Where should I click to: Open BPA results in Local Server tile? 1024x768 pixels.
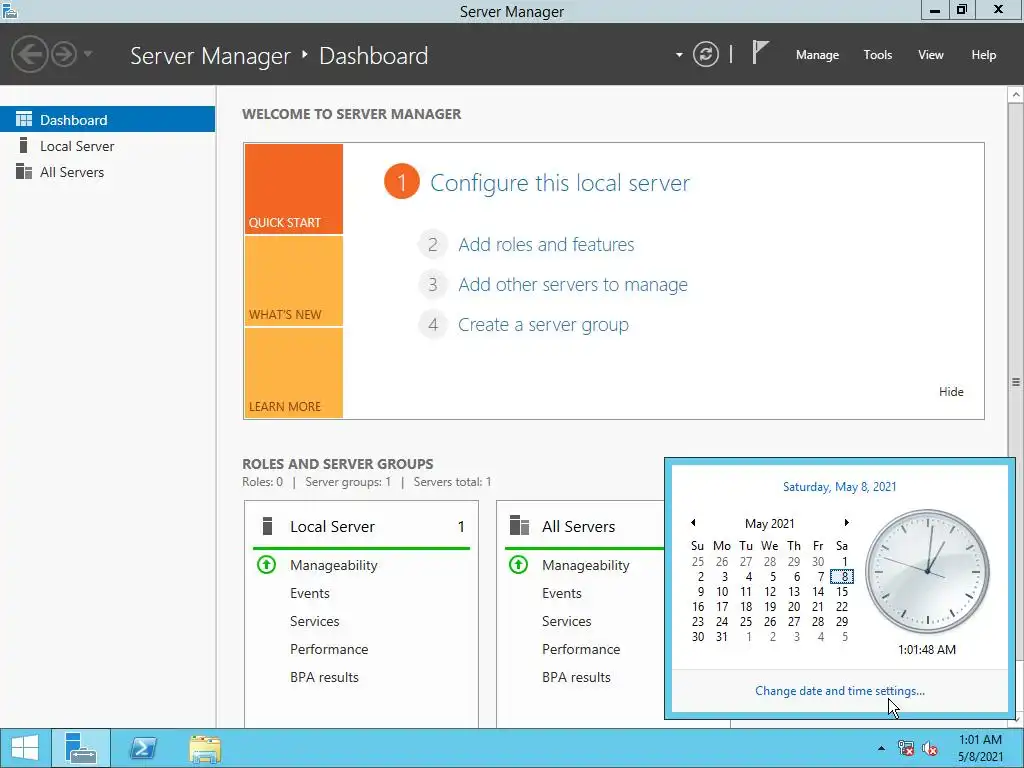click(x=324, y=677)
